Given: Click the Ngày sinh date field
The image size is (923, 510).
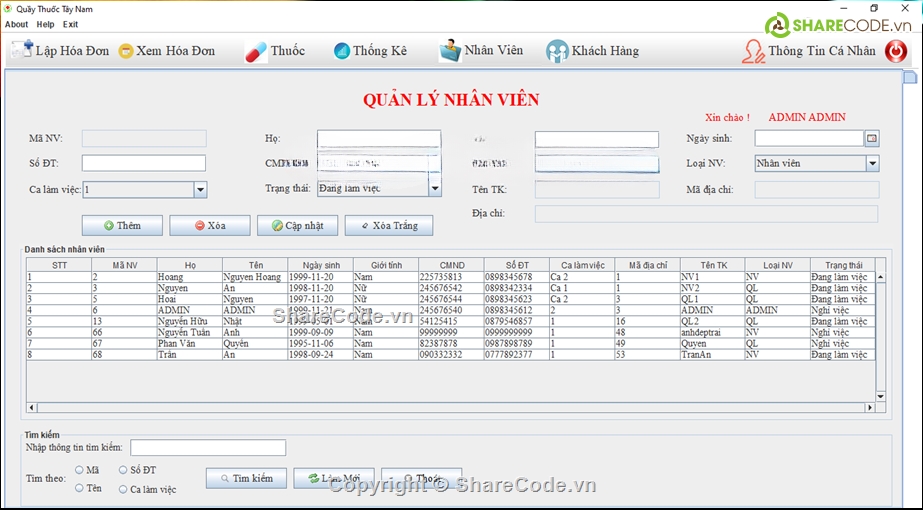Looking at the screenshot, I should (x=809, y=138).
